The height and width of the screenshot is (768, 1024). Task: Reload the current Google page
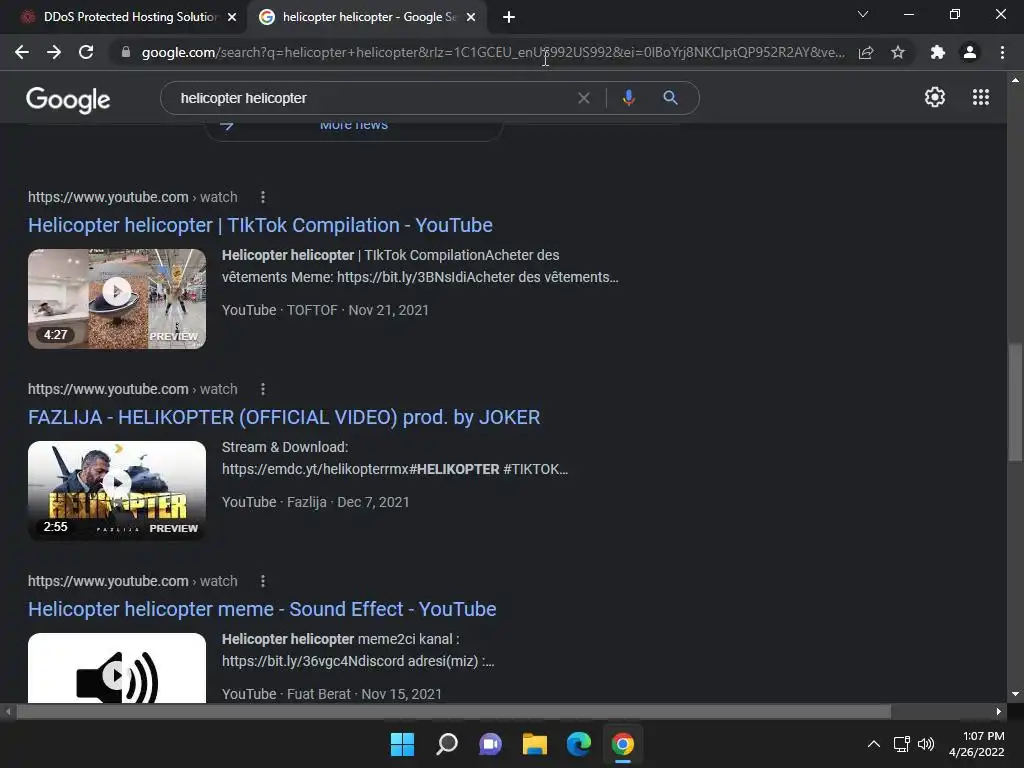click(86, 52)
